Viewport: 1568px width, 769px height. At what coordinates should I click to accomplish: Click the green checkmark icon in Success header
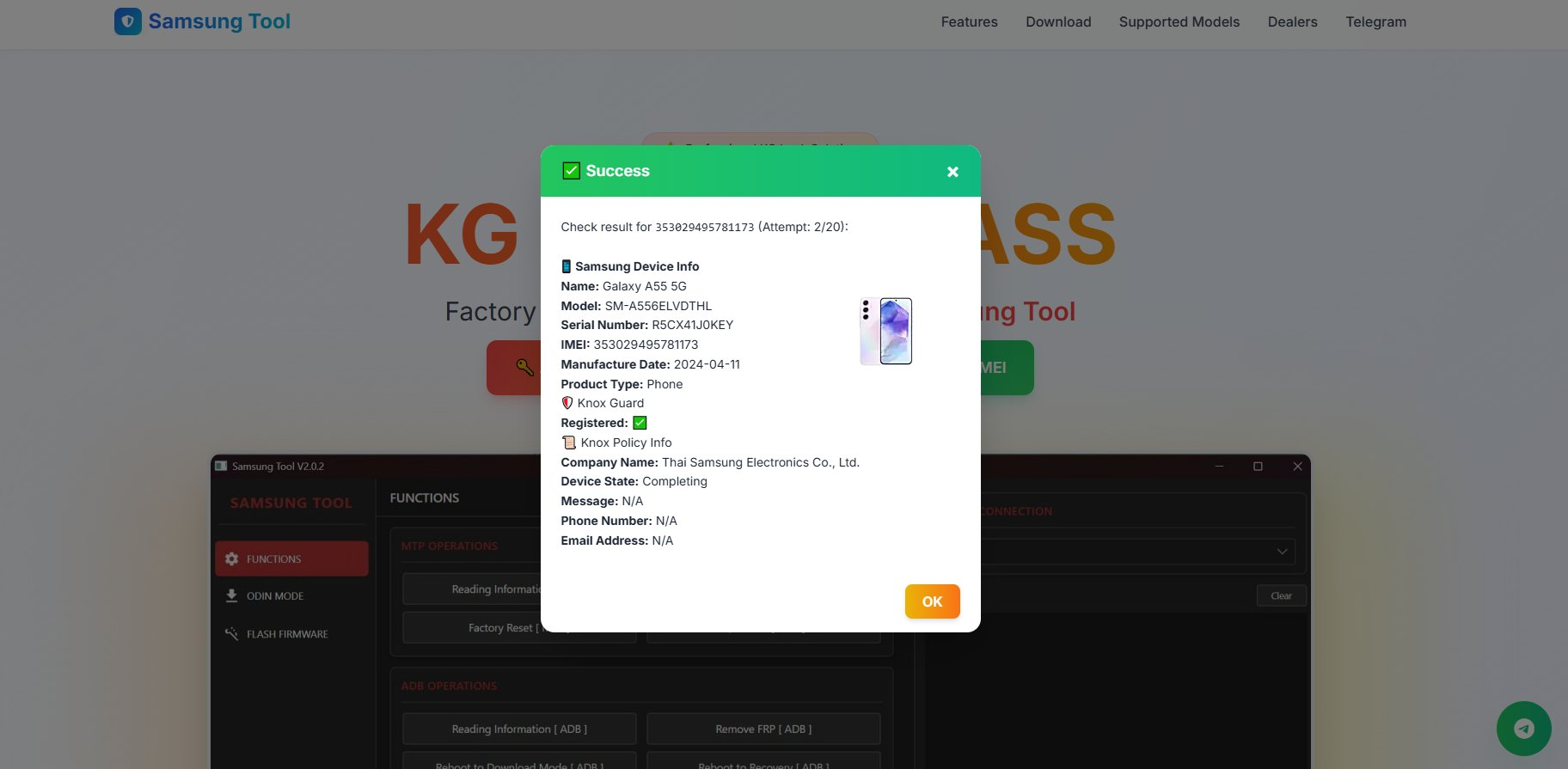coord(571,171)
